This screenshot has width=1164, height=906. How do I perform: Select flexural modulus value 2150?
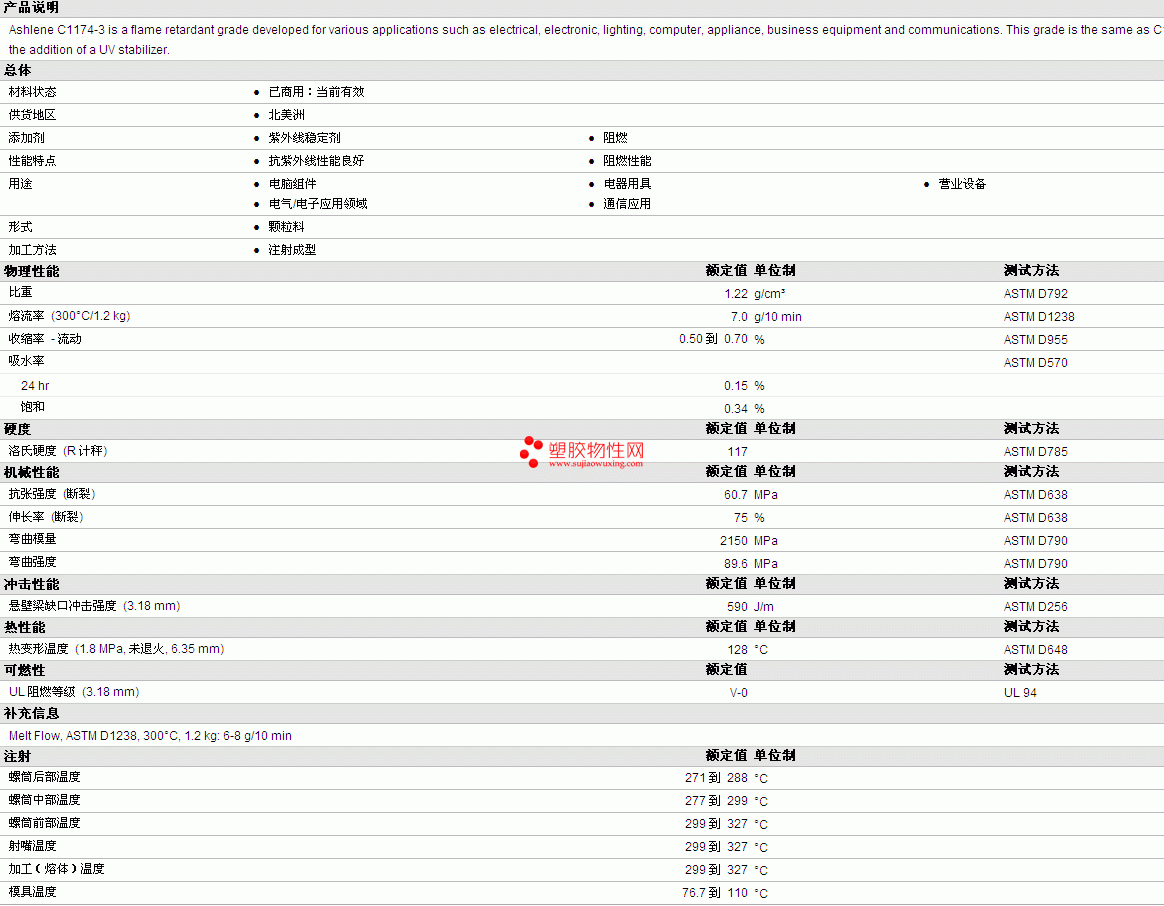733,541
